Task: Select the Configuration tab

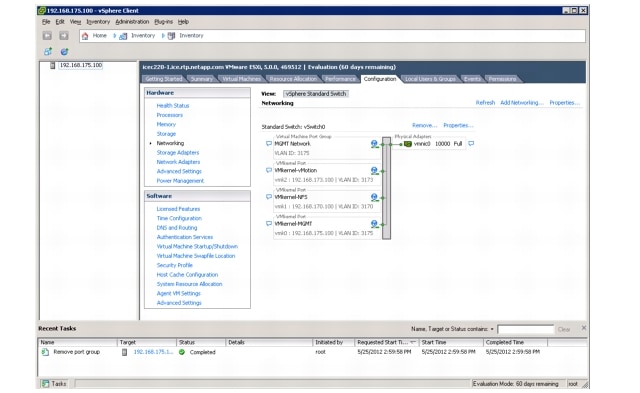Action: (x=380, y=79)
